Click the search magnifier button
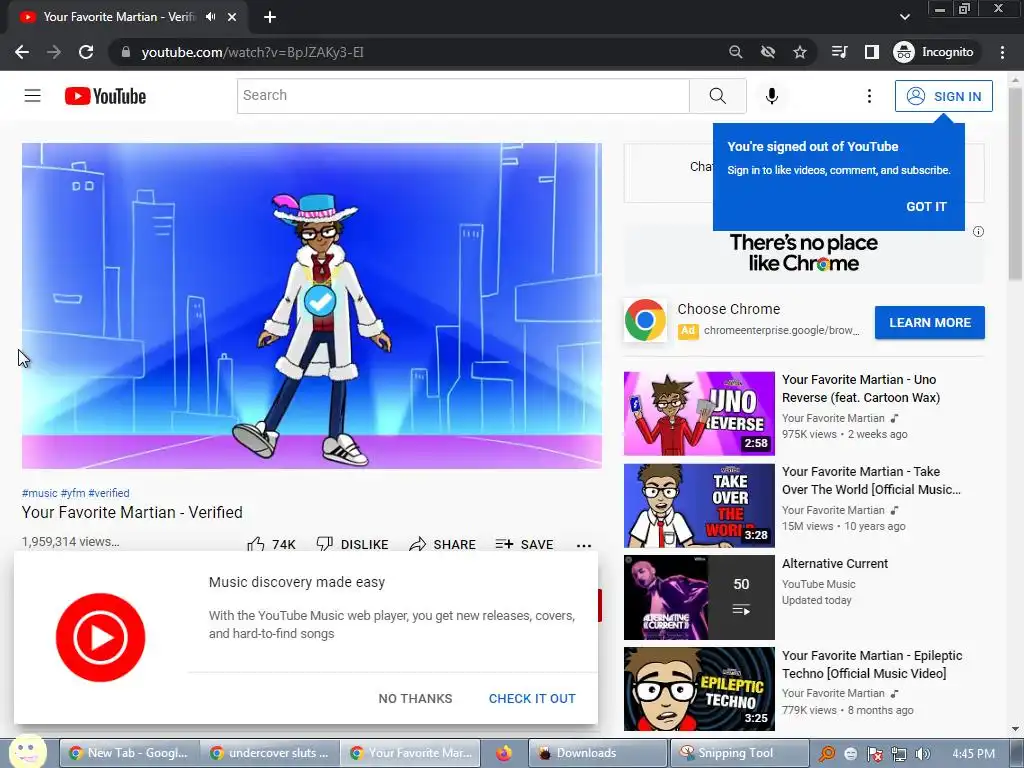Viewport: 1024px width, 768px height. tap(718, 96)
